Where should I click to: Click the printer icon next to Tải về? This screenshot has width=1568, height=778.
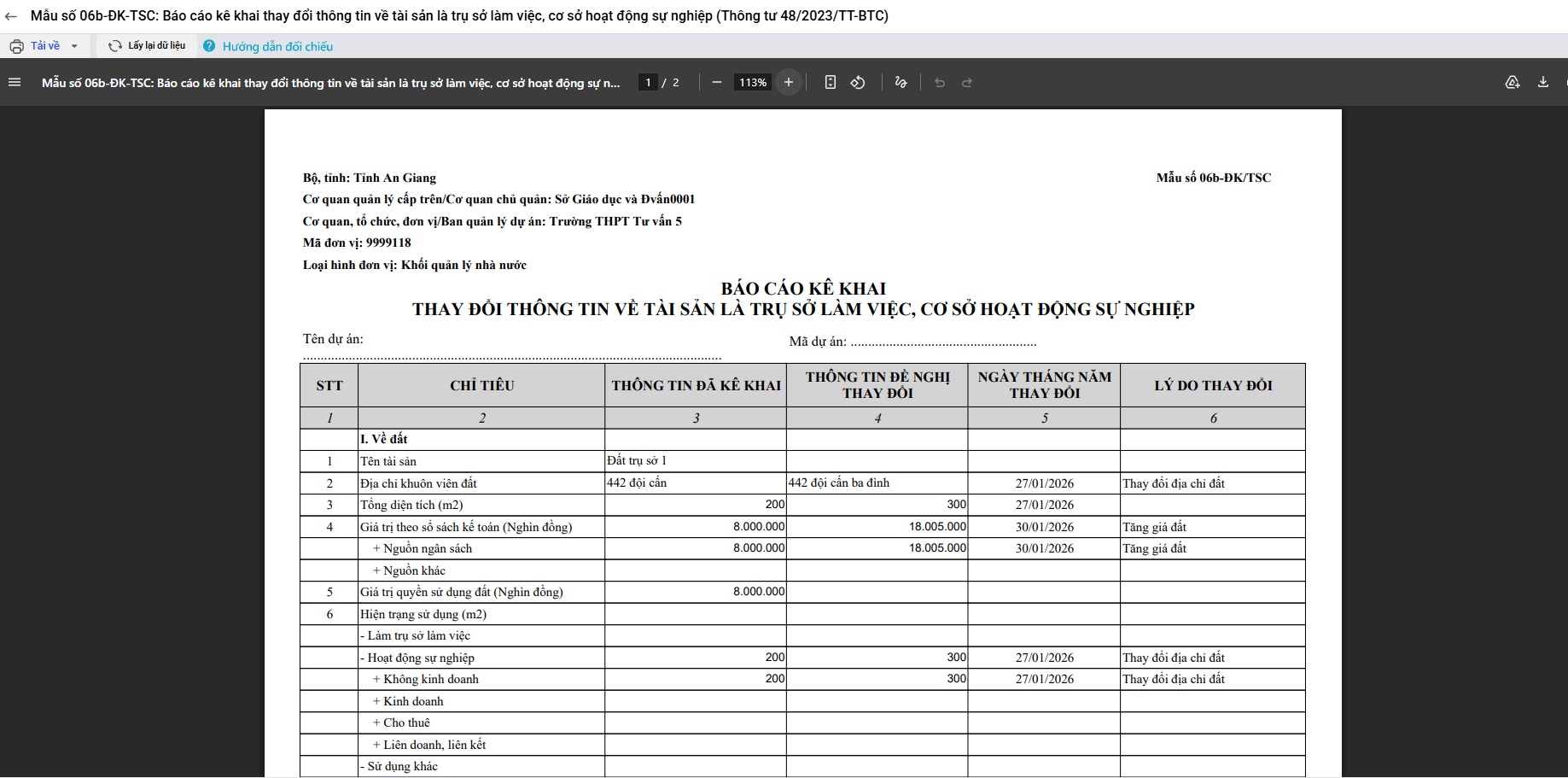coord(17,46)
